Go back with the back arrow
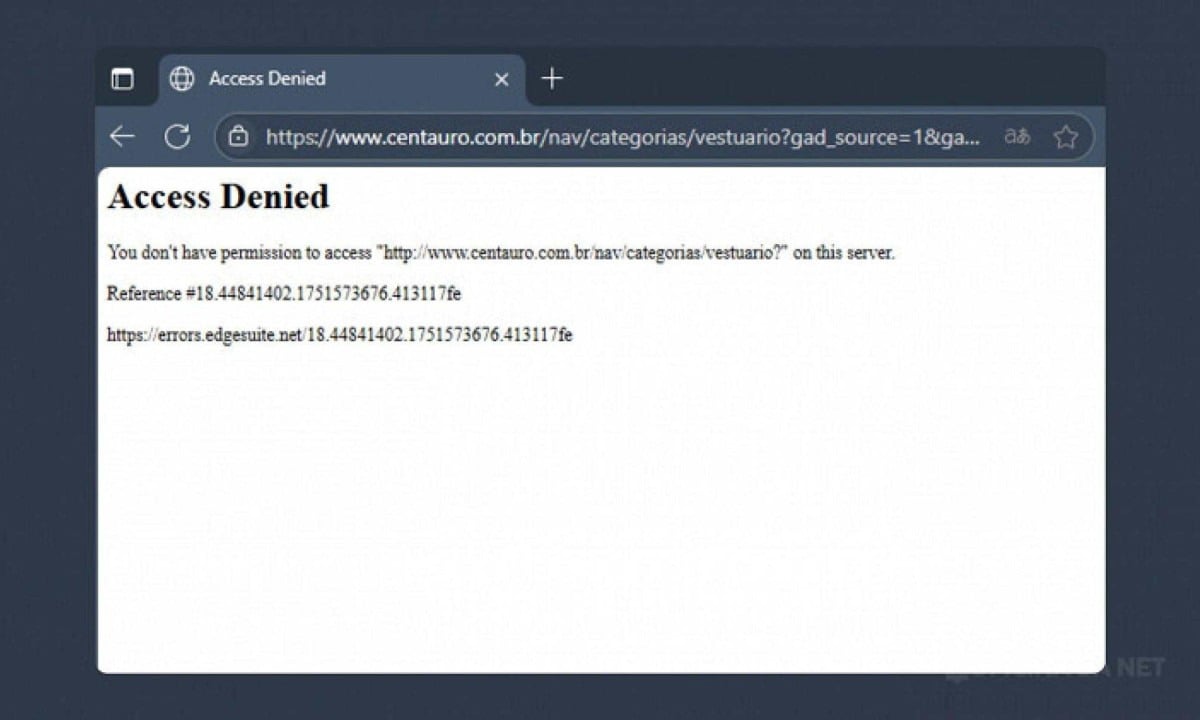The width and height of the screenshot is (1200, 720). (x=122, y=137)
